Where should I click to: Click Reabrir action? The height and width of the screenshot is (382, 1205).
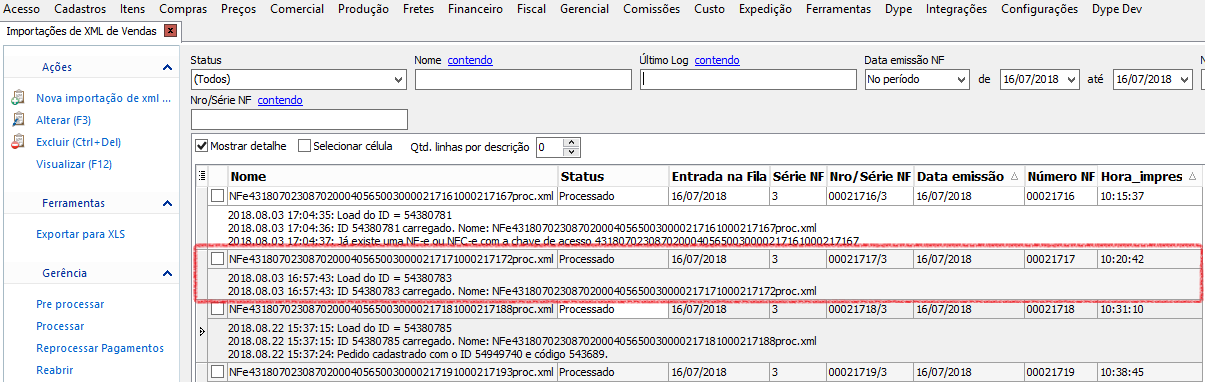54,370
